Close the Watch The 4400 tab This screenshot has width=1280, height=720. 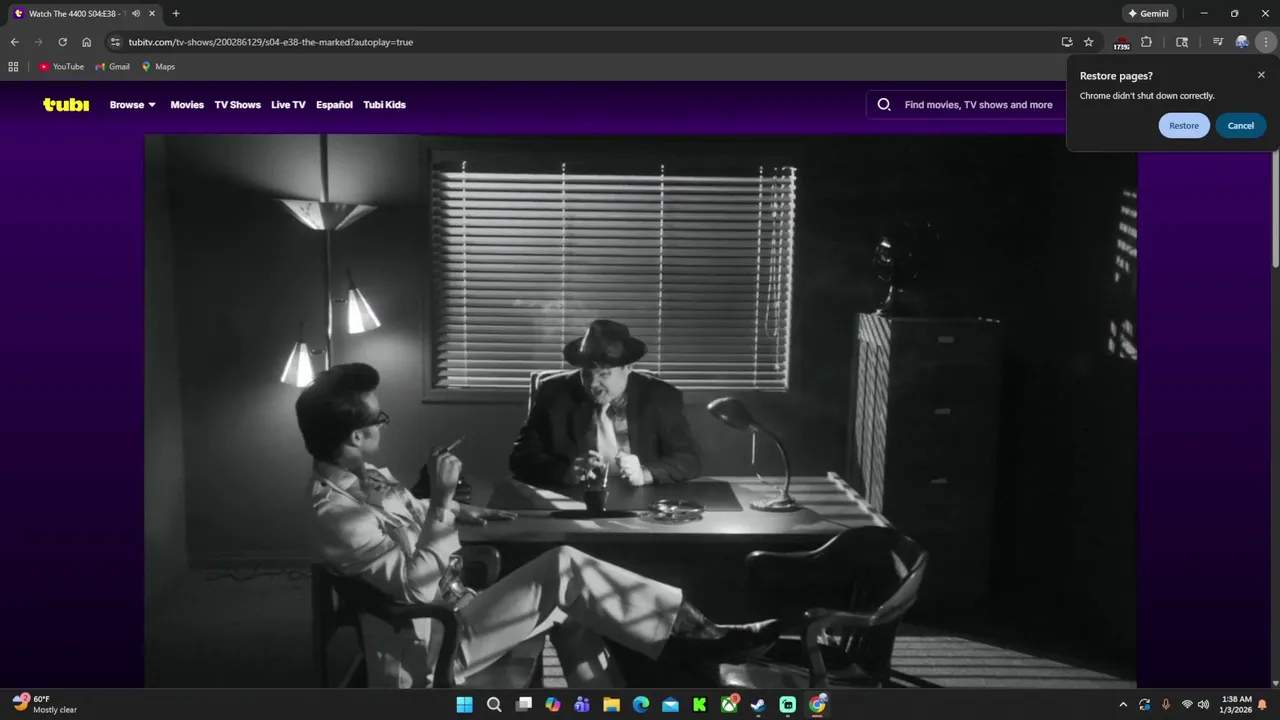tap(152, 14)
